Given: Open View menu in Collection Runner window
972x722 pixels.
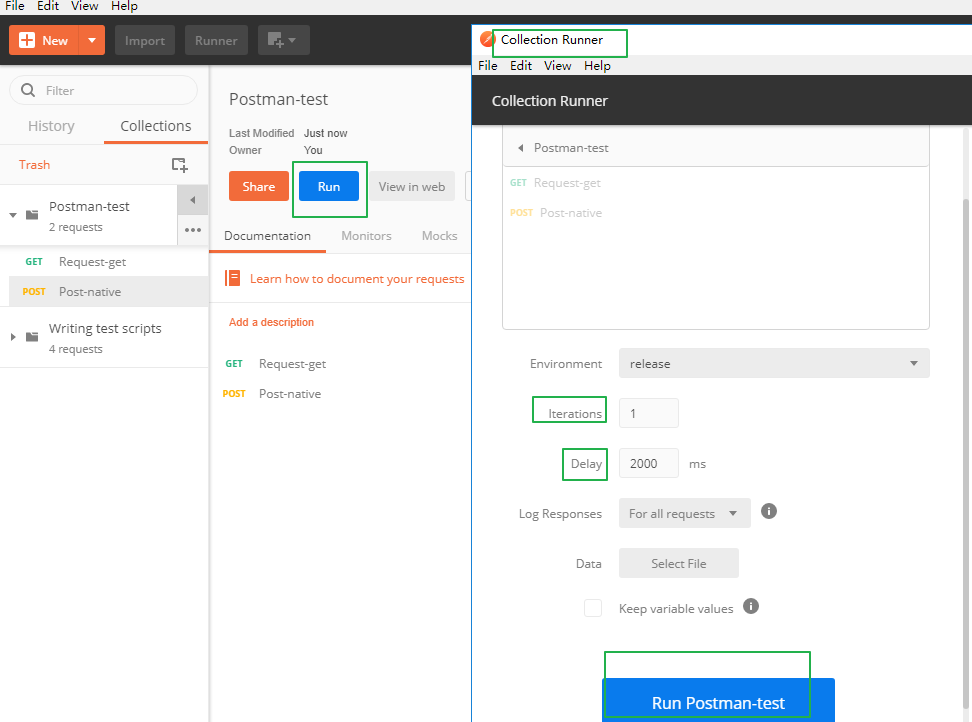Looking at the screenshot, I should click(x=557, y=66).
